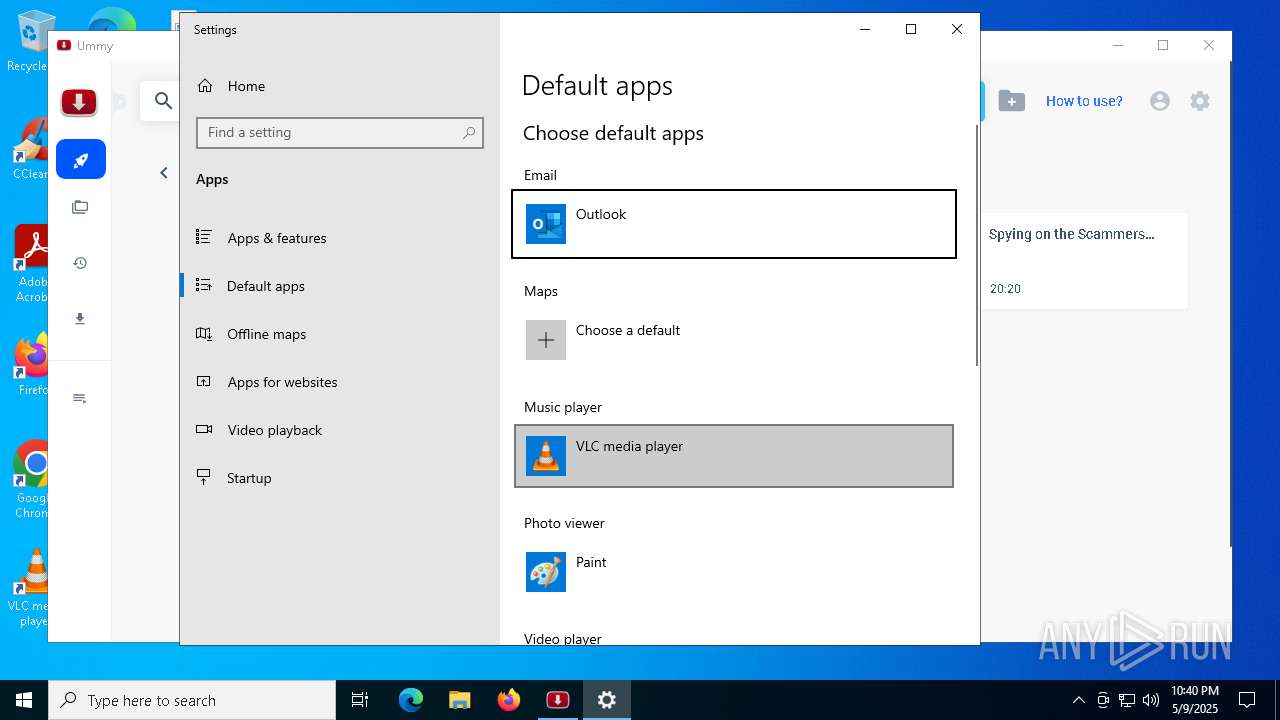Open Offline maps settings
Screen dimensions: 1280x720
pos(340,334)
